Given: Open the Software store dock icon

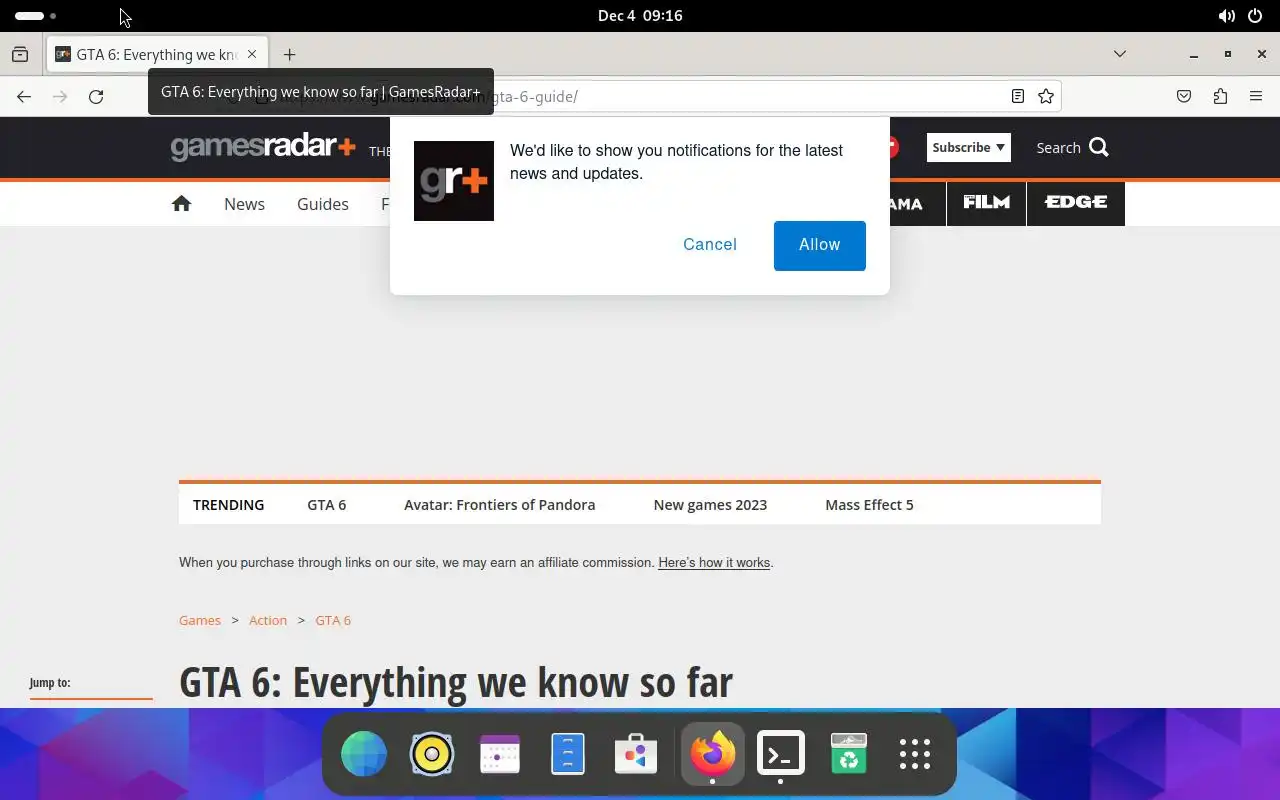Looking at the screenshot, I should click(636, 754).
